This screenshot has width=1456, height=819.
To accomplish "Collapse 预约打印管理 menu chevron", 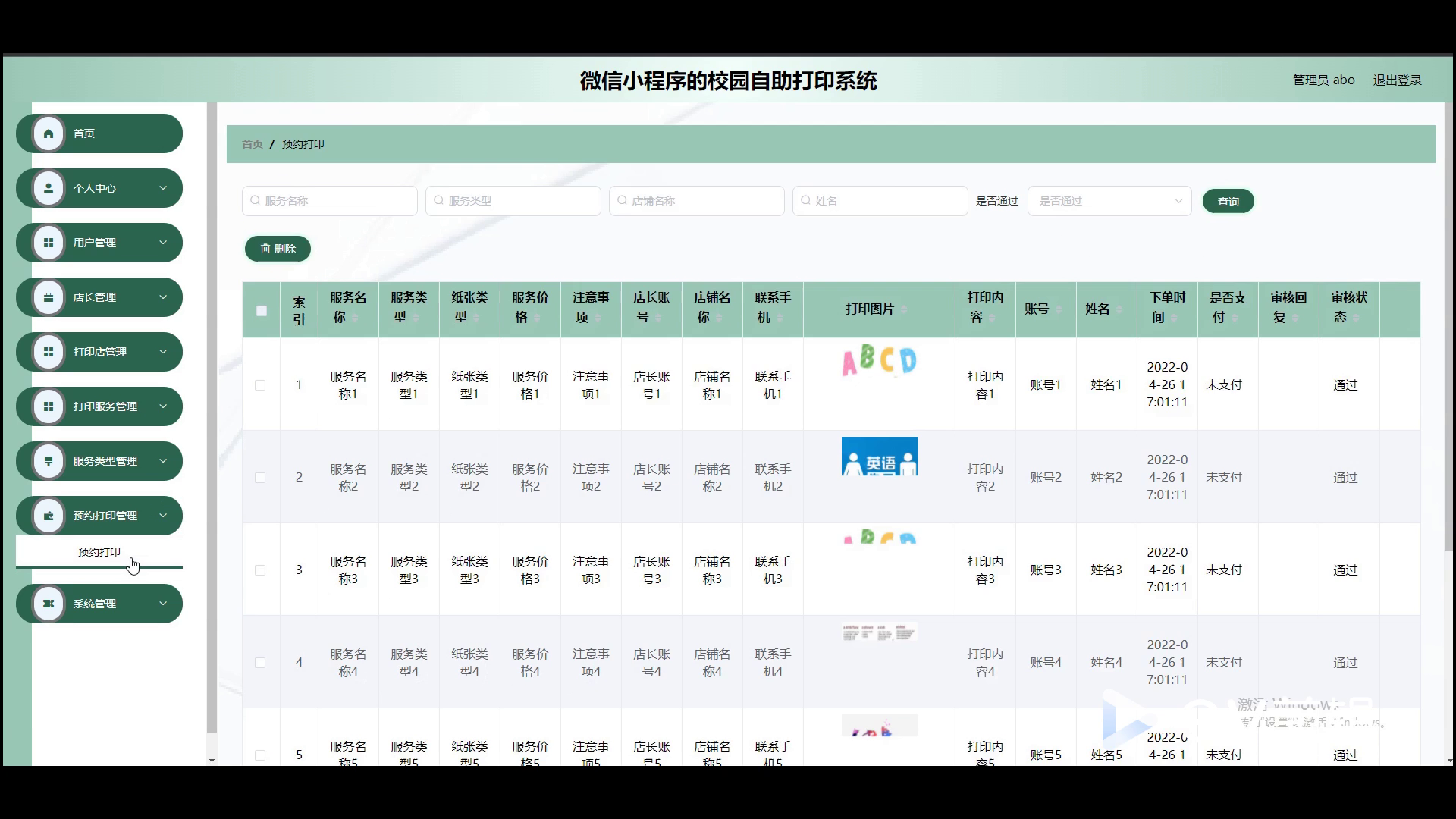I will (163, 516).
